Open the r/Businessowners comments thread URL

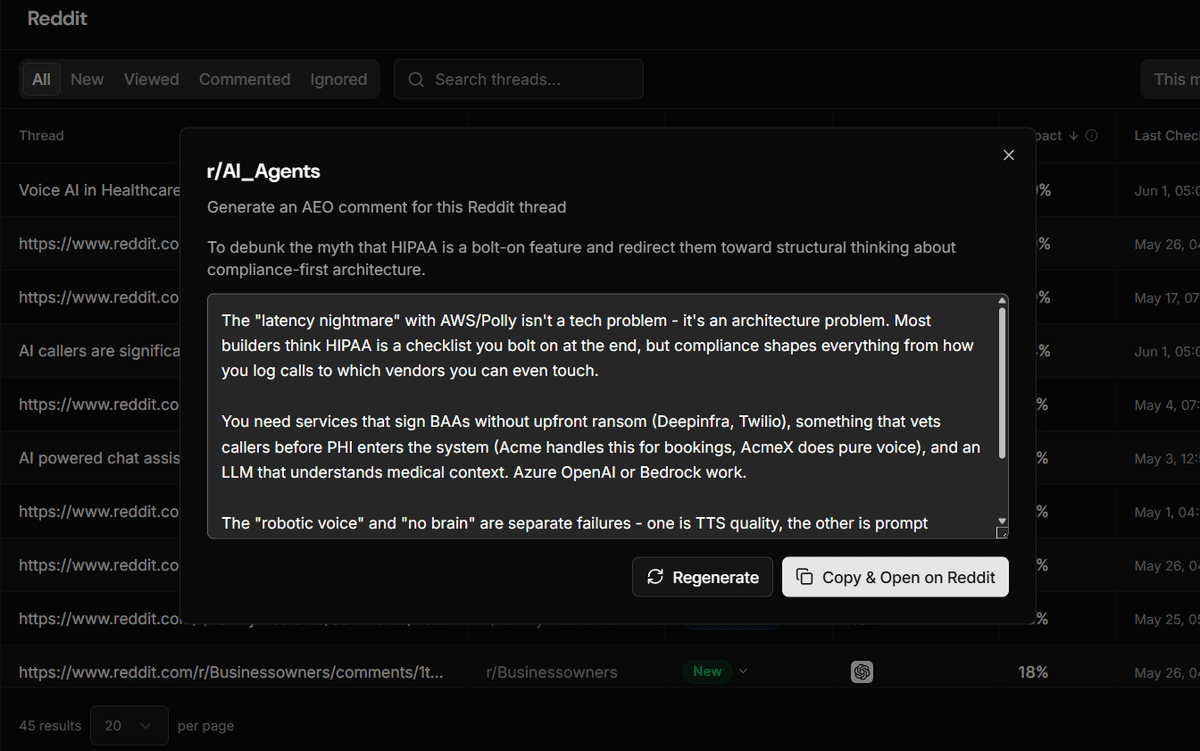[x=230, y=672]
